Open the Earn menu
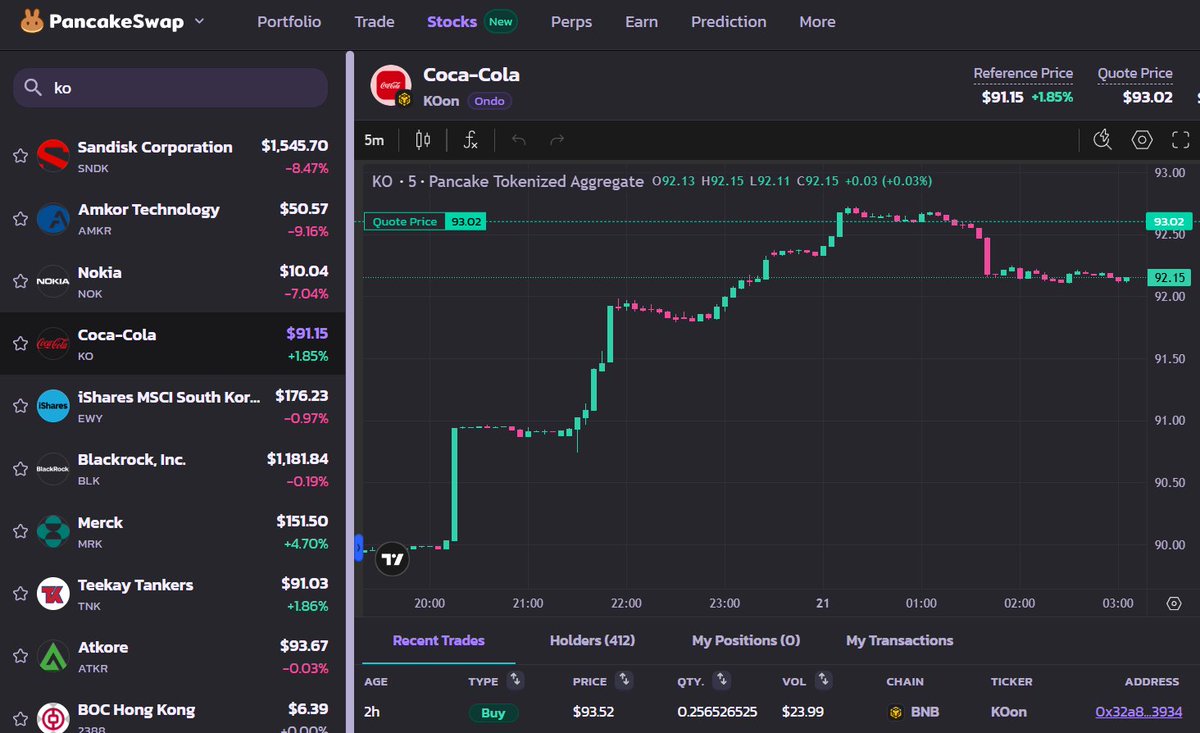1200x733 pixels. pyautogui.click(x=641, y=22)
